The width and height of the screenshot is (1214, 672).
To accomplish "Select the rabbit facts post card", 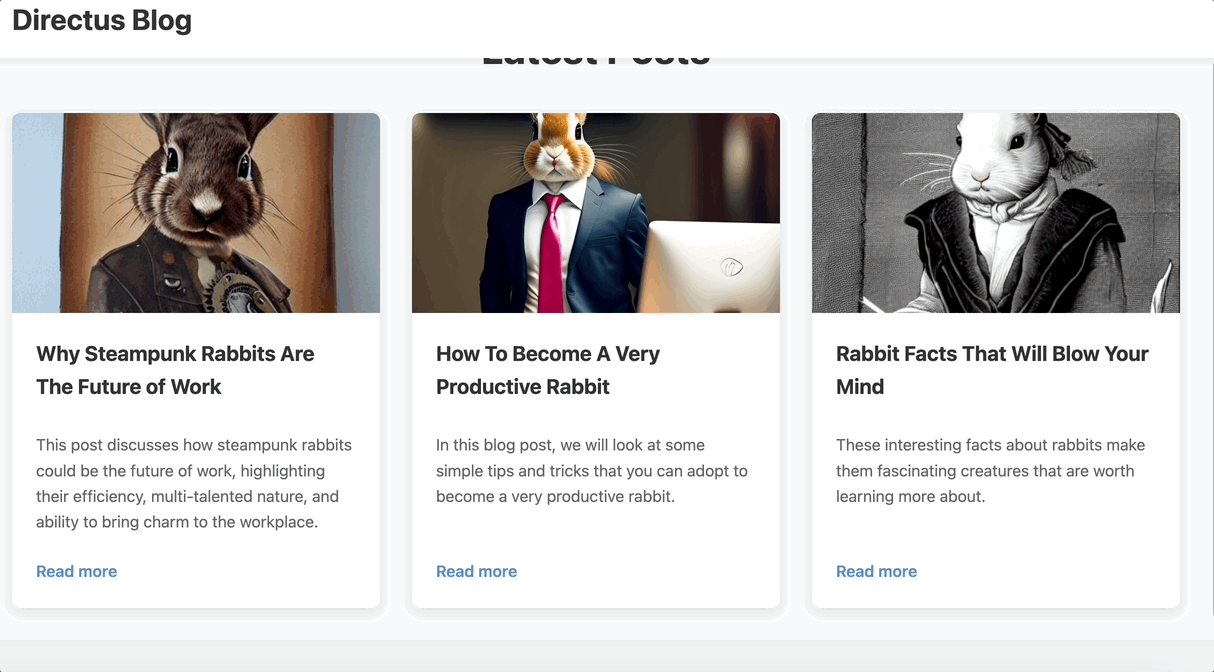I will click(x=995, y=362).
